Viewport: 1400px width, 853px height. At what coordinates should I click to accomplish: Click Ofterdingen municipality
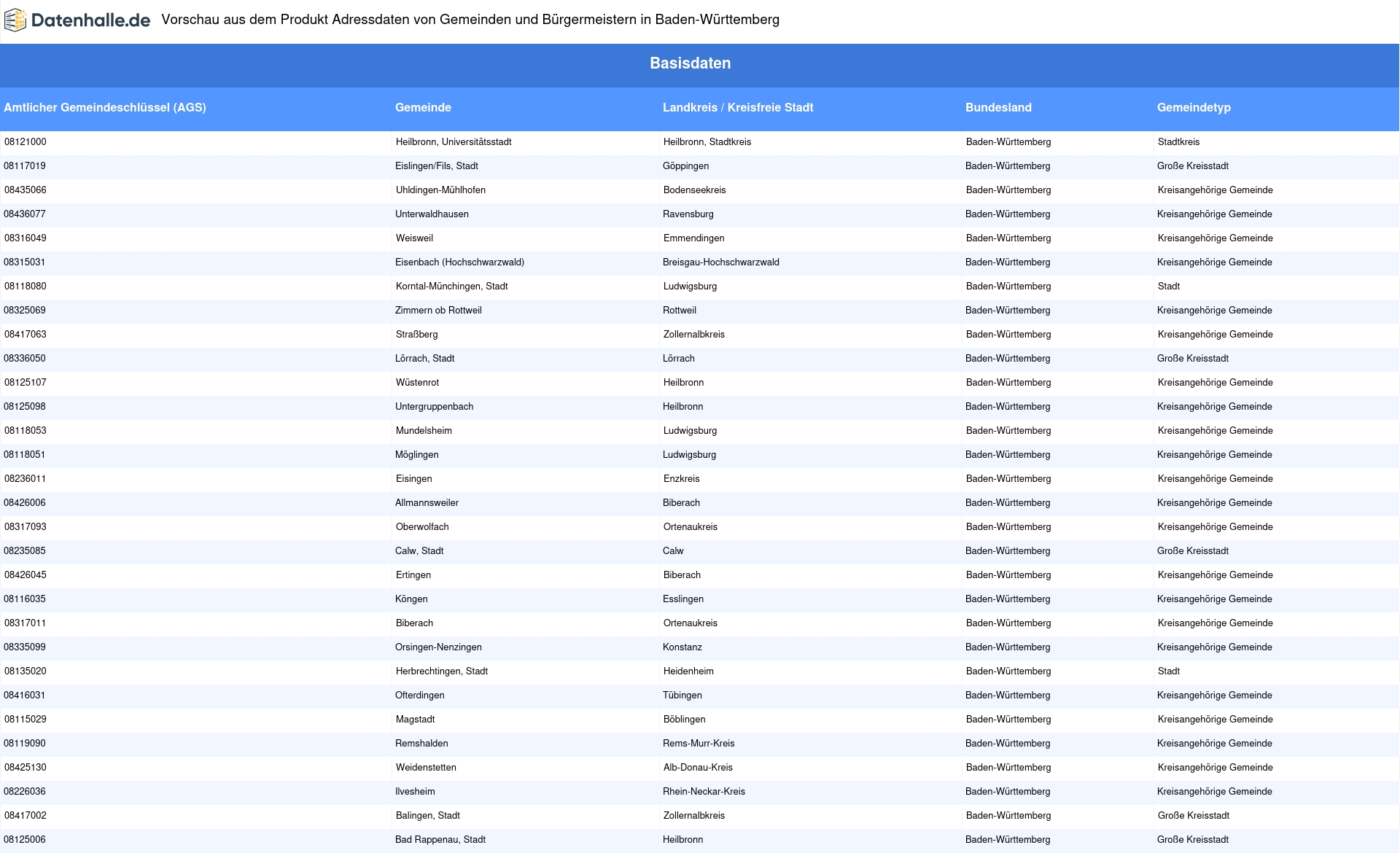coord(420,696)
